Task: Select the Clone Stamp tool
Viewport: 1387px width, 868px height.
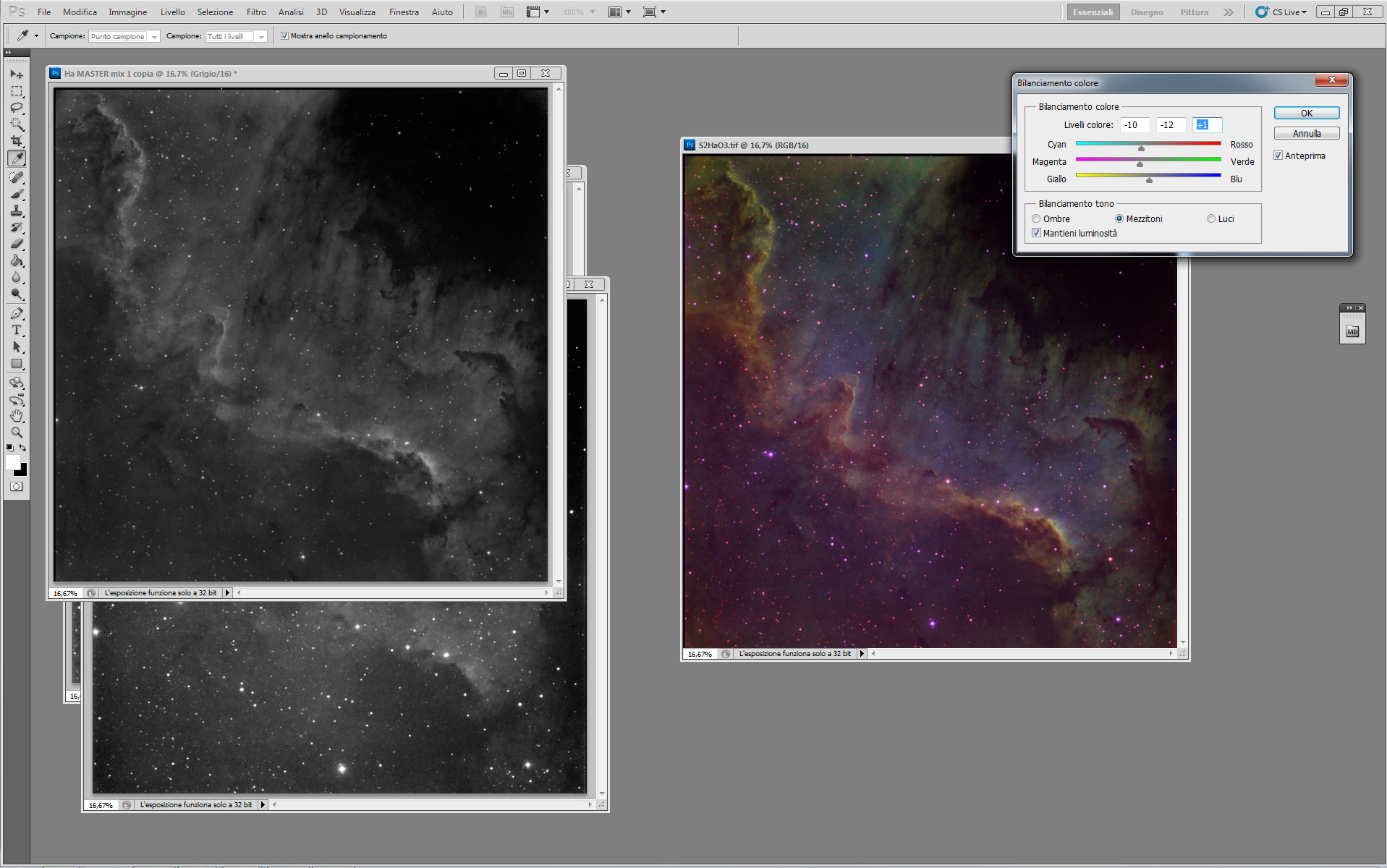Action: [x=17, y=210]
